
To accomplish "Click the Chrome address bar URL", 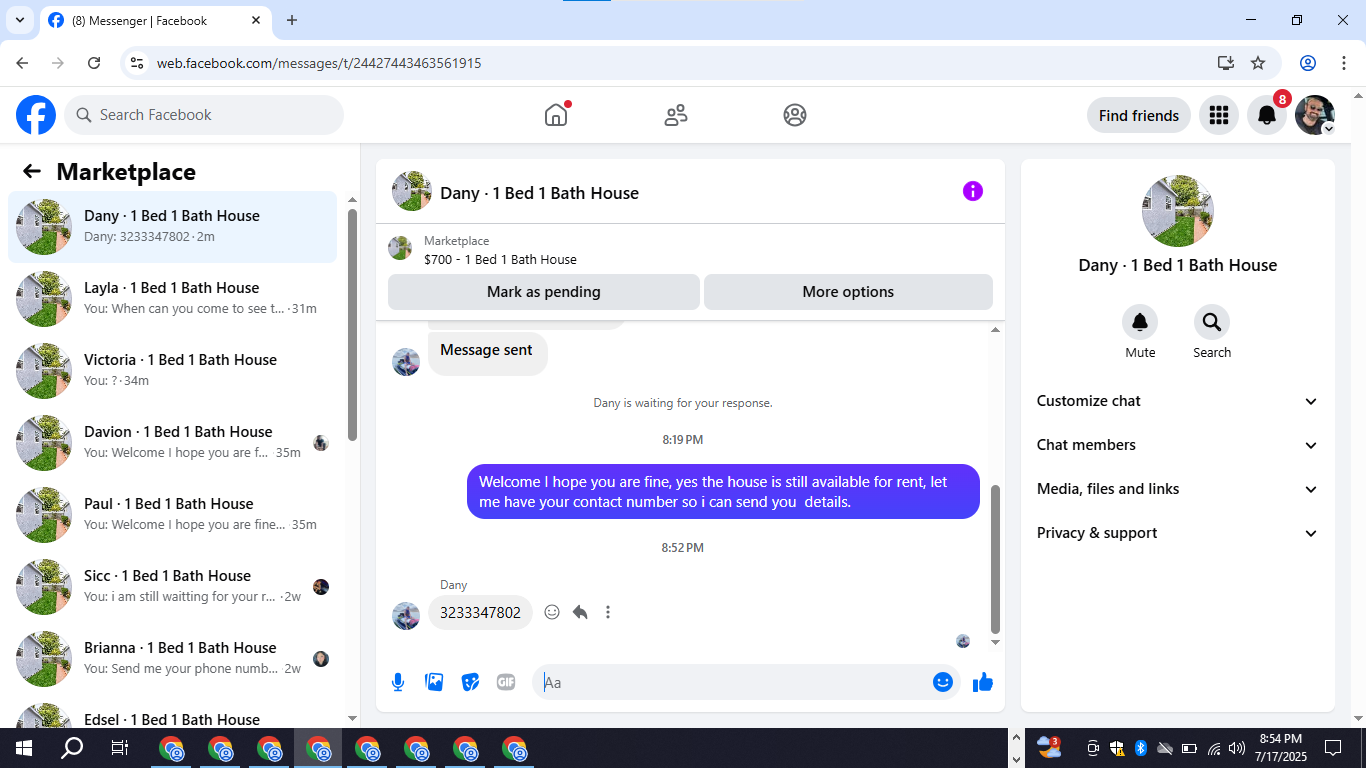I will 319,63.
